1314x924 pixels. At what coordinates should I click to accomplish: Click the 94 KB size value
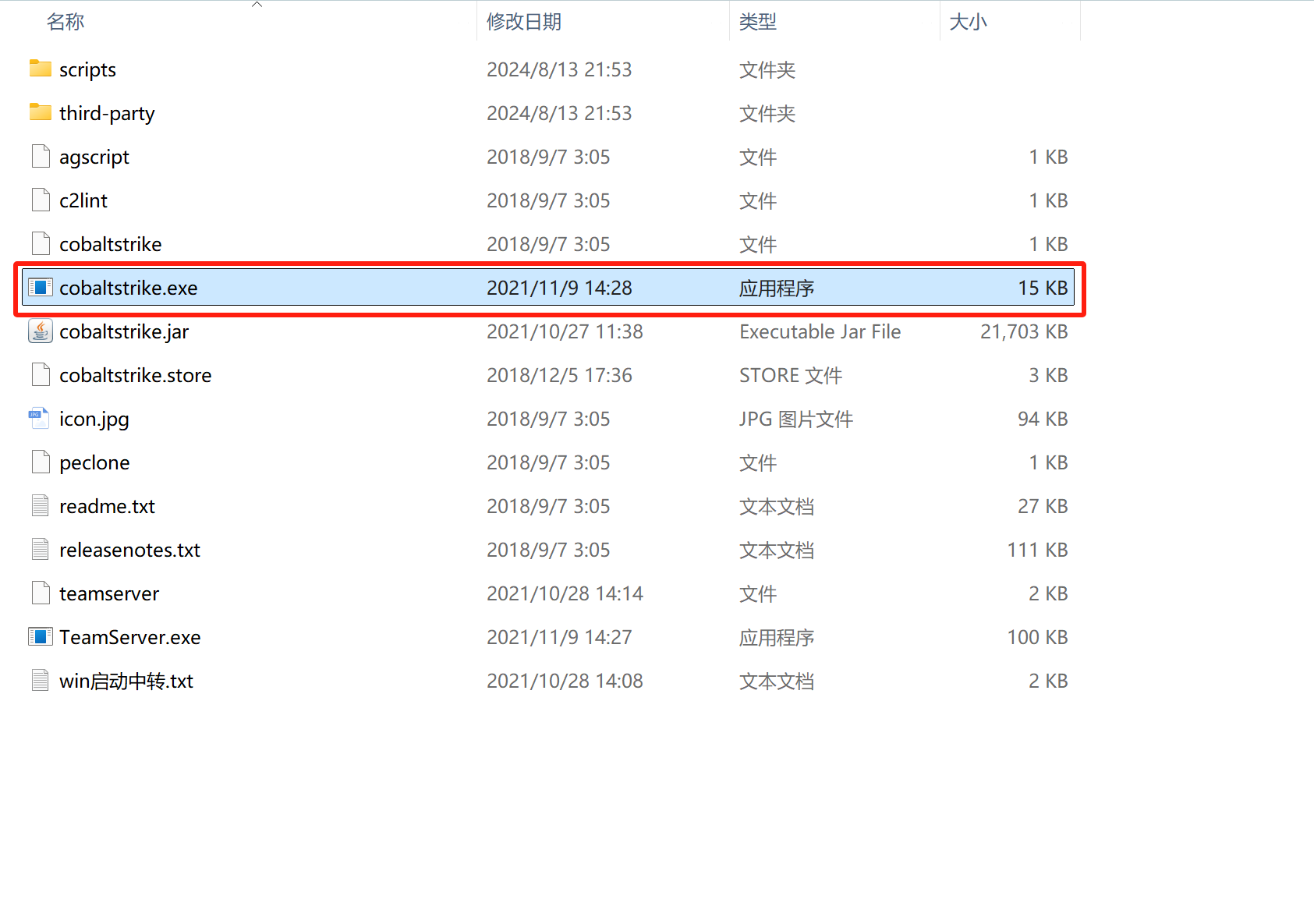pos(1043,419)
